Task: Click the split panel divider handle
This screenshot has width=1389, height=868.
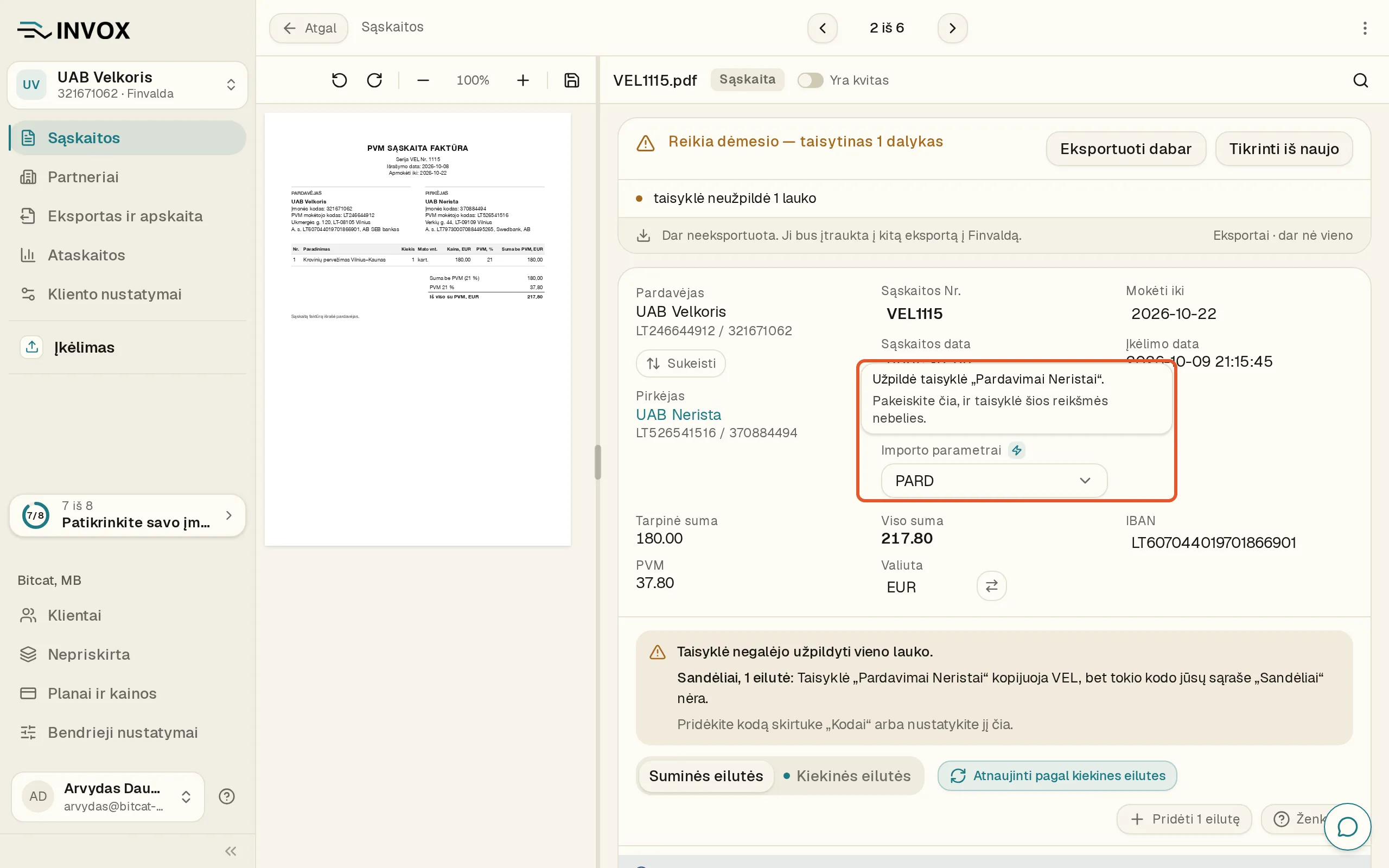Action: 597,462
